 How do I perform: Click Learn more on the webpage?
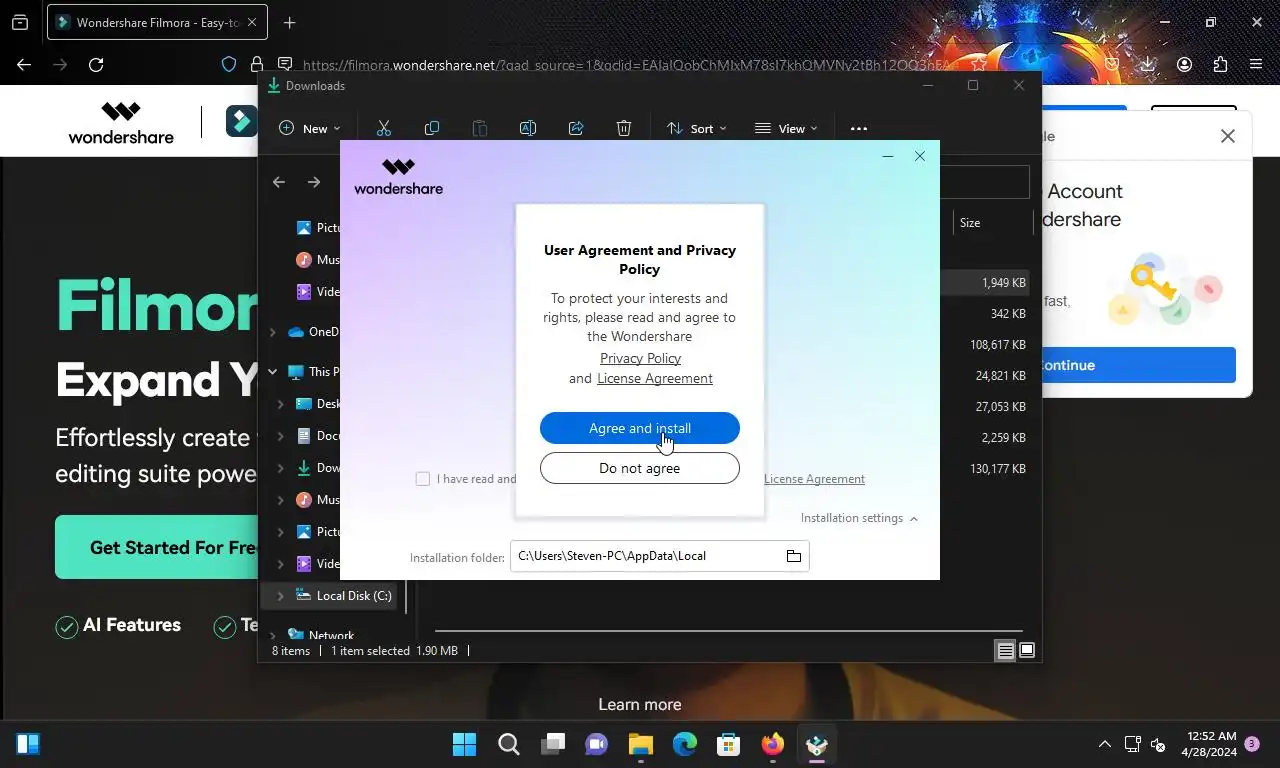(640, 704)
